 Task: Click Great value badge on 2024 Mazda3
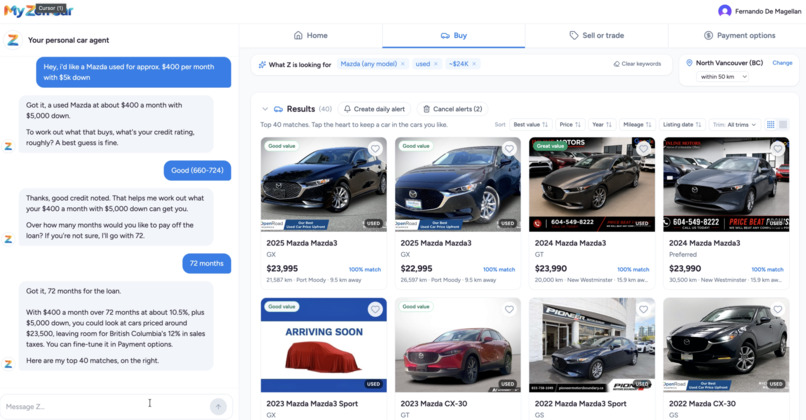(x=550, y=146)
